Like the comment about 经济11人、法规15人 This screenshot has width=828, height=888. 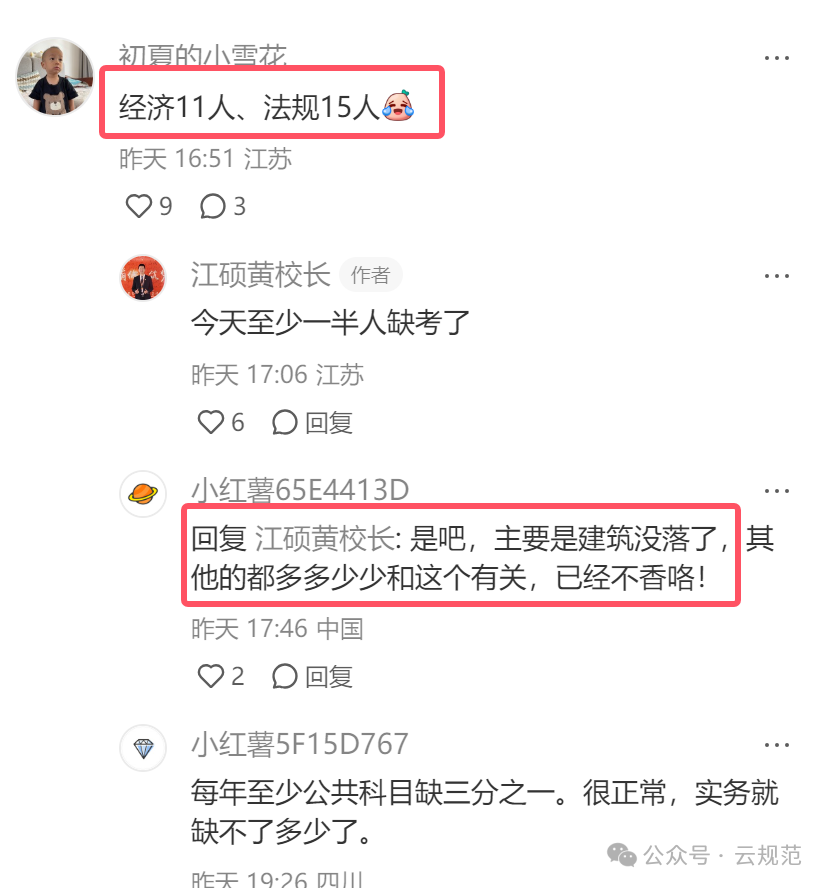(139, 206)
